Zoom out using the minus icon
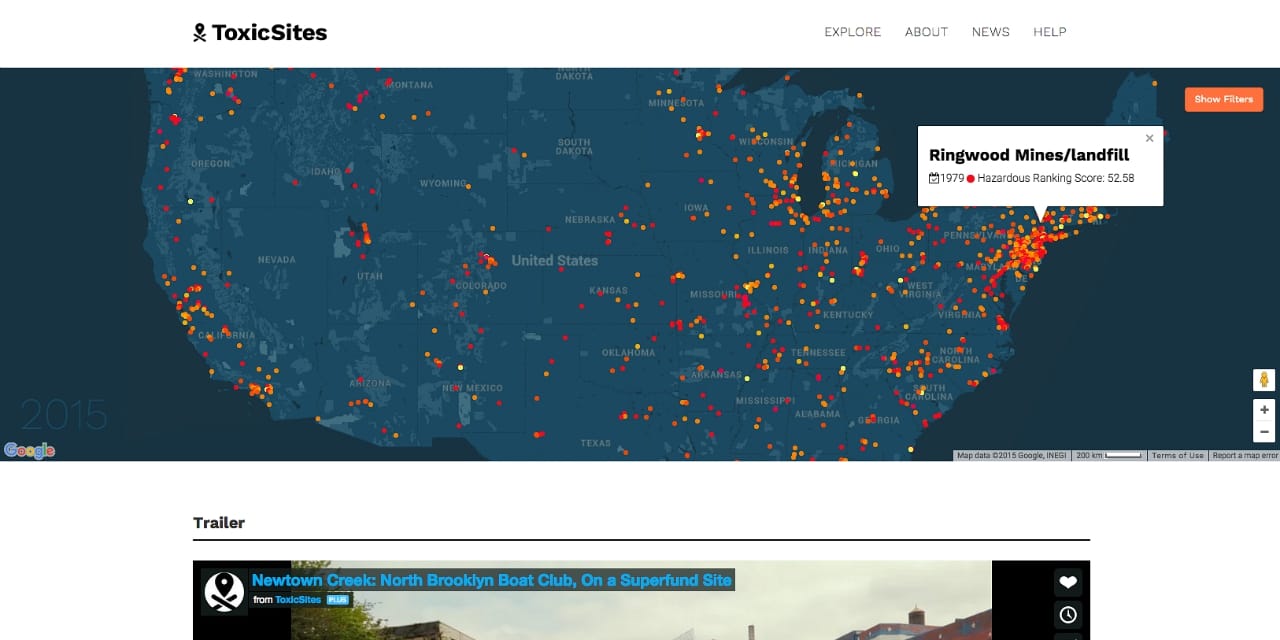 tap(1262, 432)
